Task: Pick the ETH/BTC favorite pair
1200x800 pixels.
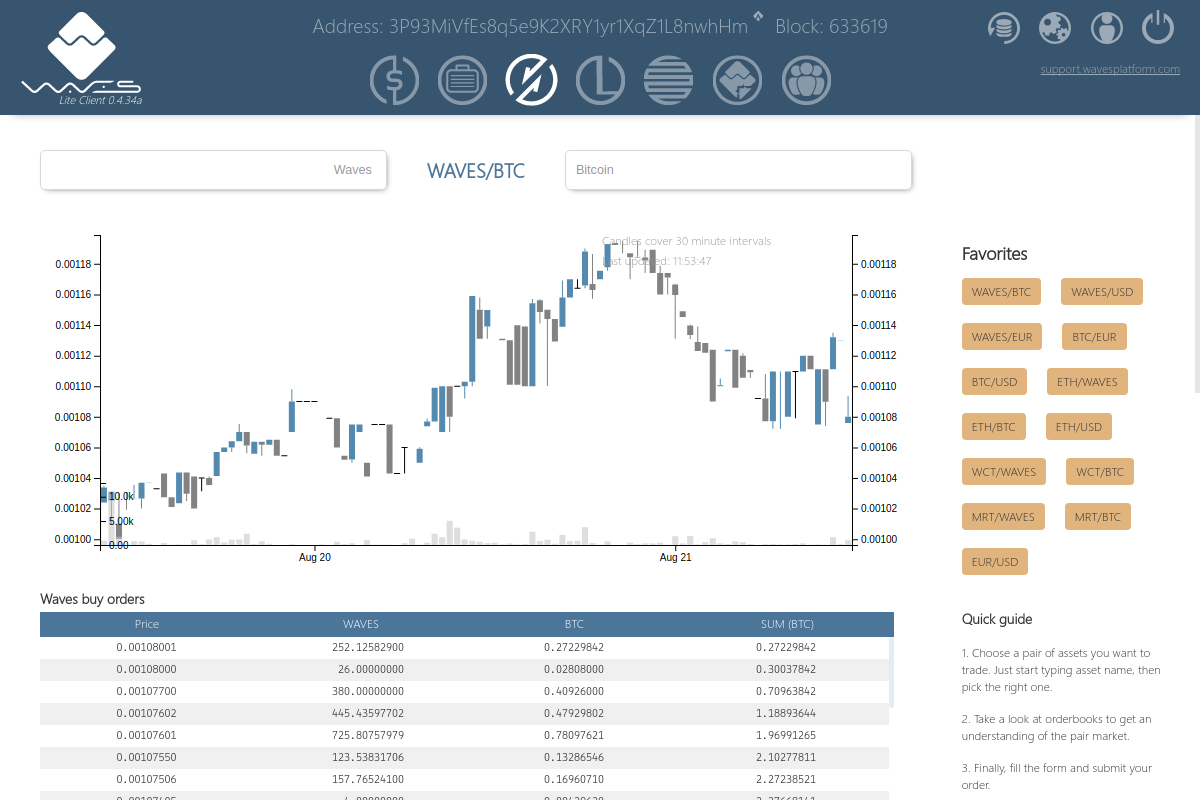Action: tap(993, 427)
